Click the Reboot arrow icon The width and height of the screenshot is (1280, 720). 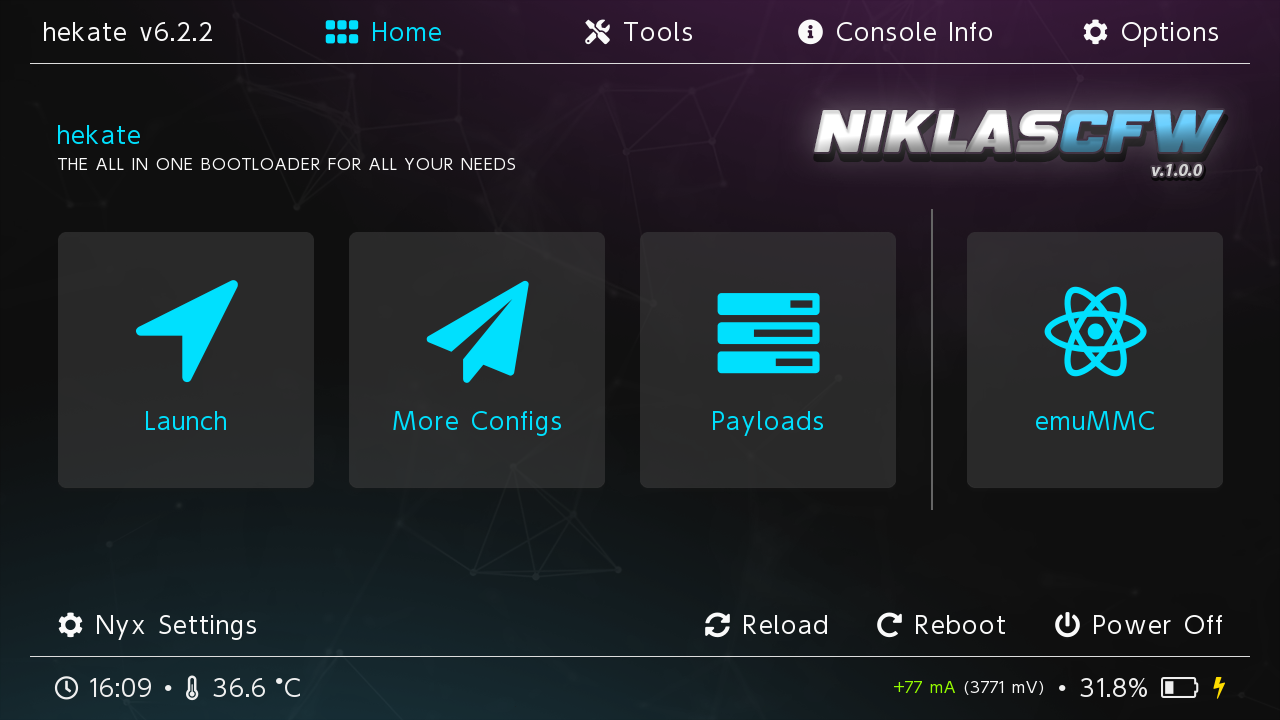889,625
